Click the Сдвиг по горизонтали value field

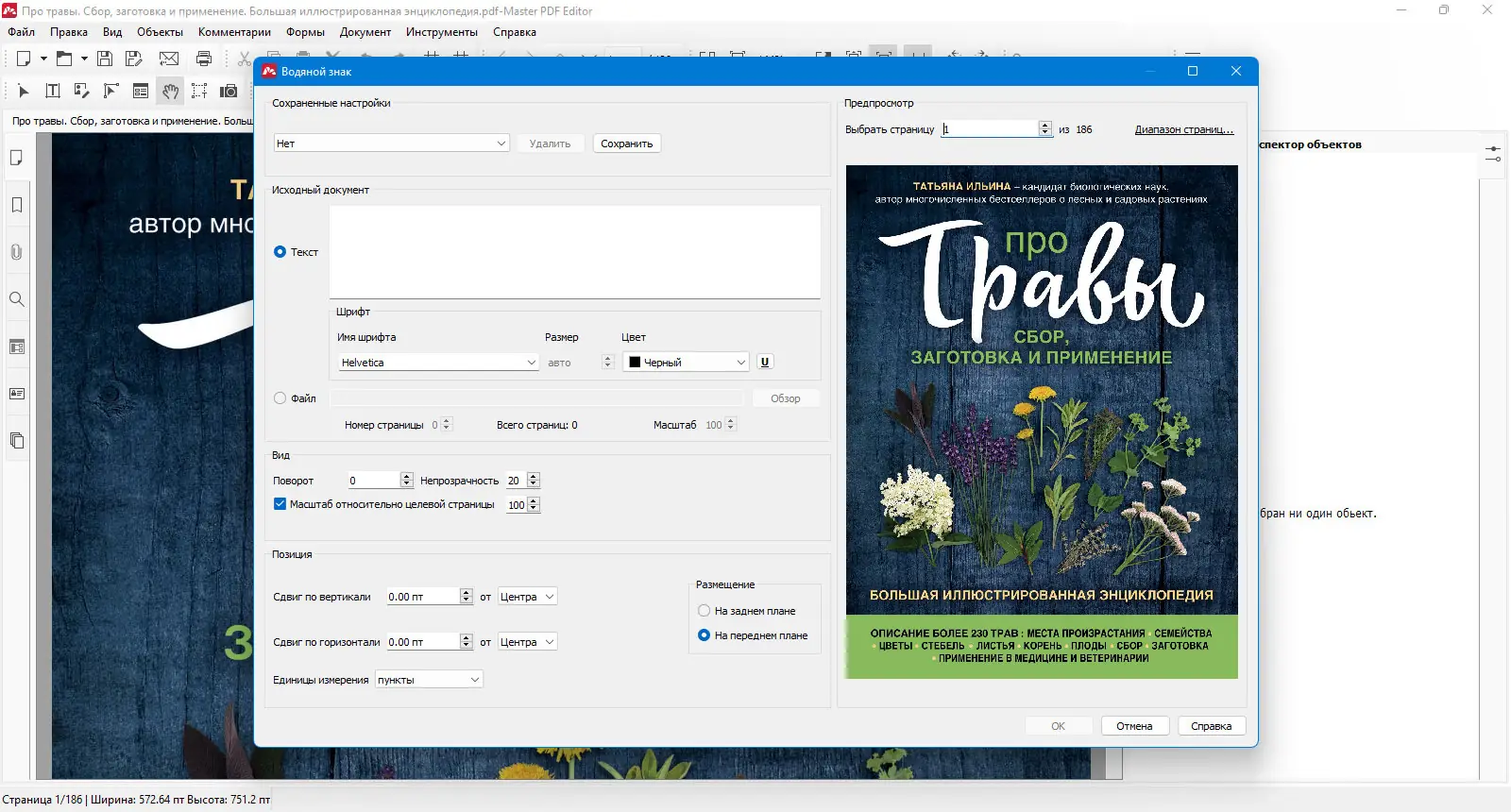pyautogui.click(x=423, y=642)
